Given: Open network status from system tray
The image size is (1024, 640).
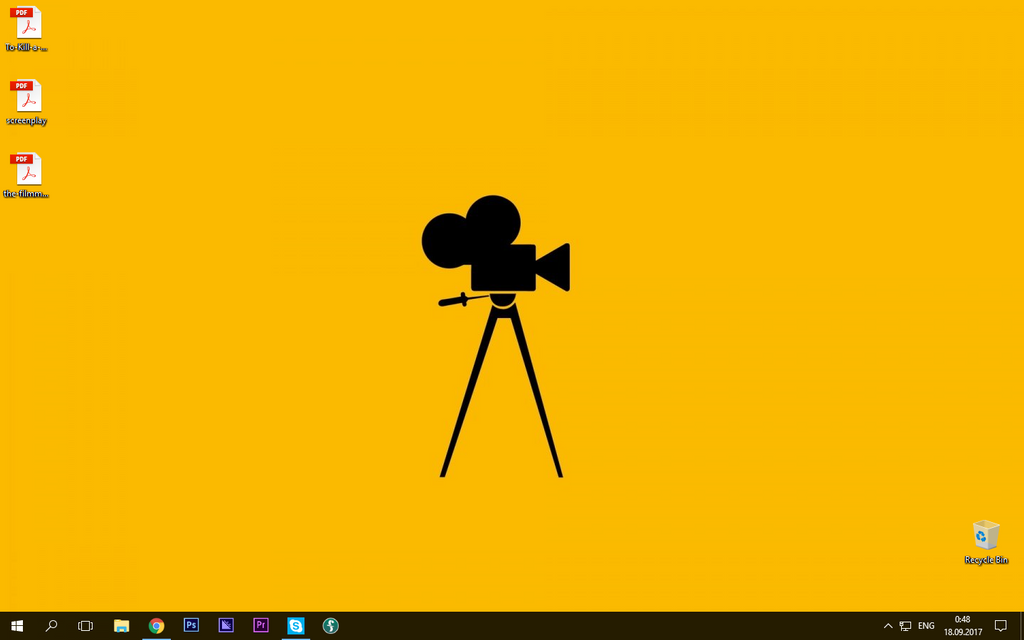Looking at the screenshot, I should point(906,626).
